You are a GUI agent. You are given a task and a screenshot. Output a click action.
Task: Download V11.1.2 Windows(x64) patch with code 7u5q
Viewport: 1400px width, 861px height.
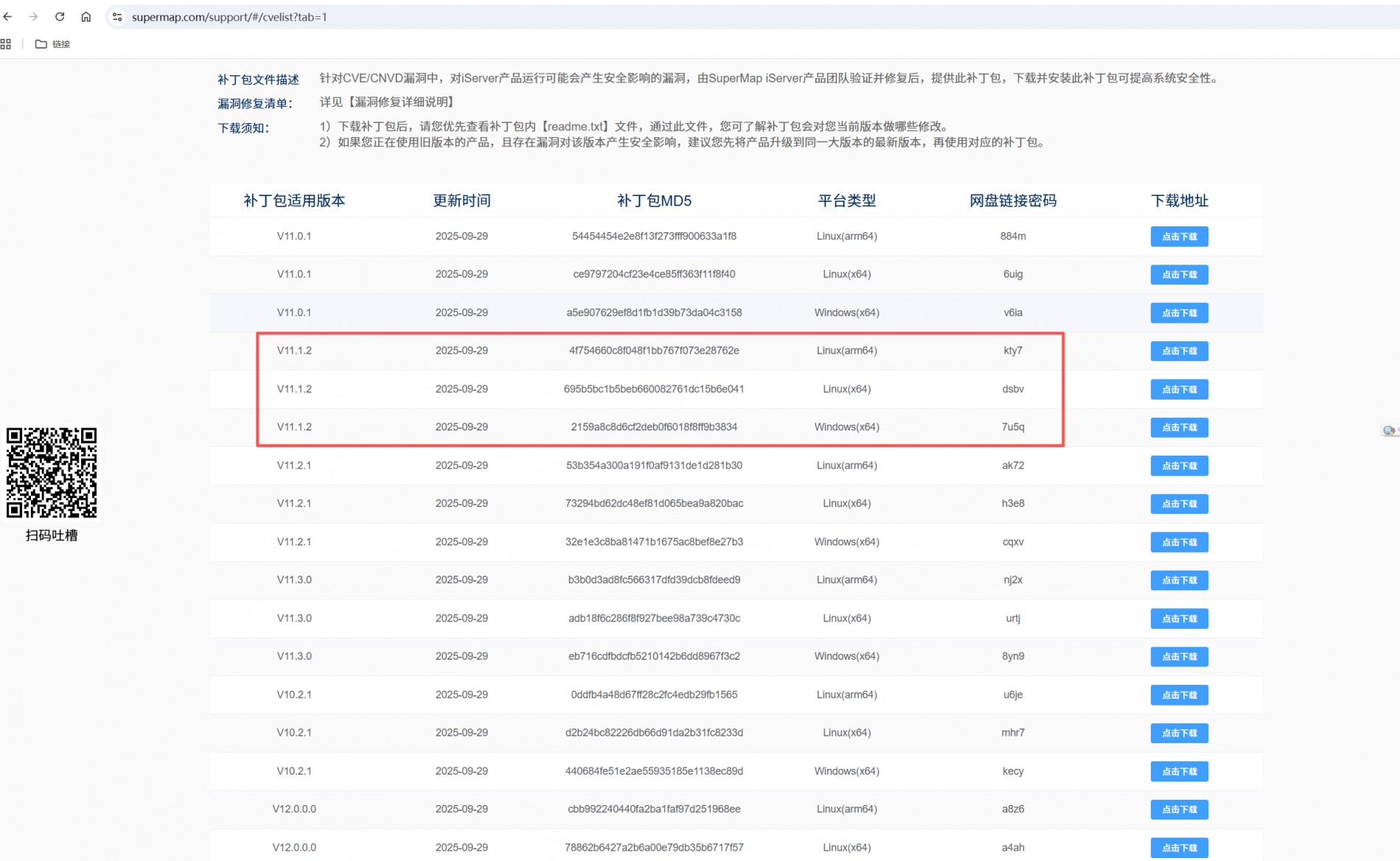tap(1179, 428)
